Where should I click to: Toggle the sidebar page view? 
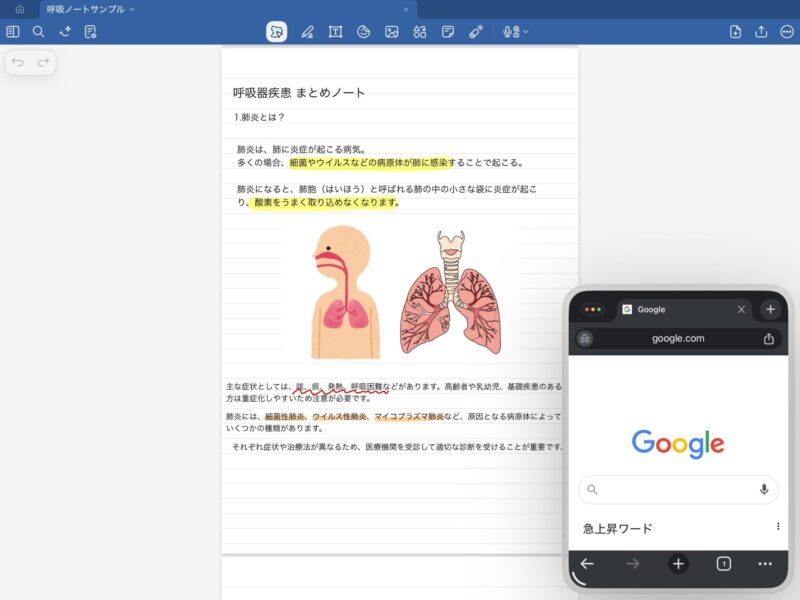point(13,32)
